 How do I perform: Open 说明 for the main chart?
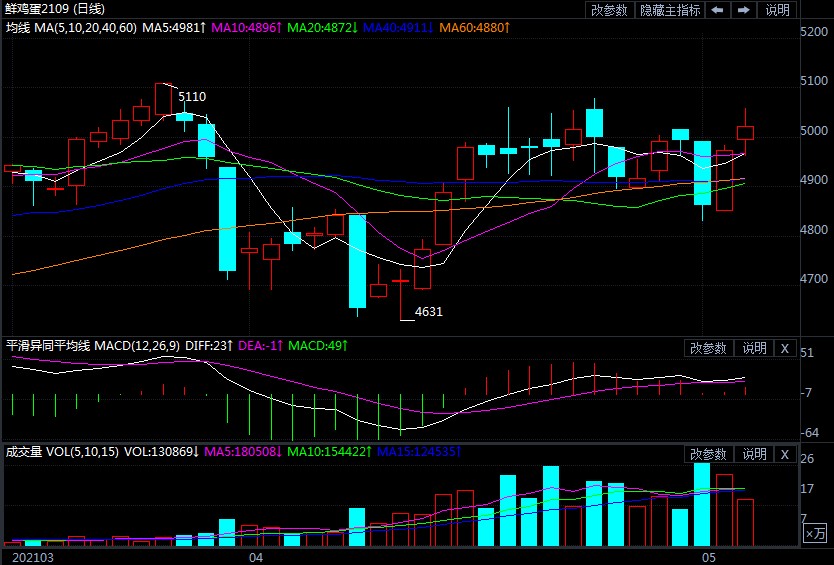point(778,10)
